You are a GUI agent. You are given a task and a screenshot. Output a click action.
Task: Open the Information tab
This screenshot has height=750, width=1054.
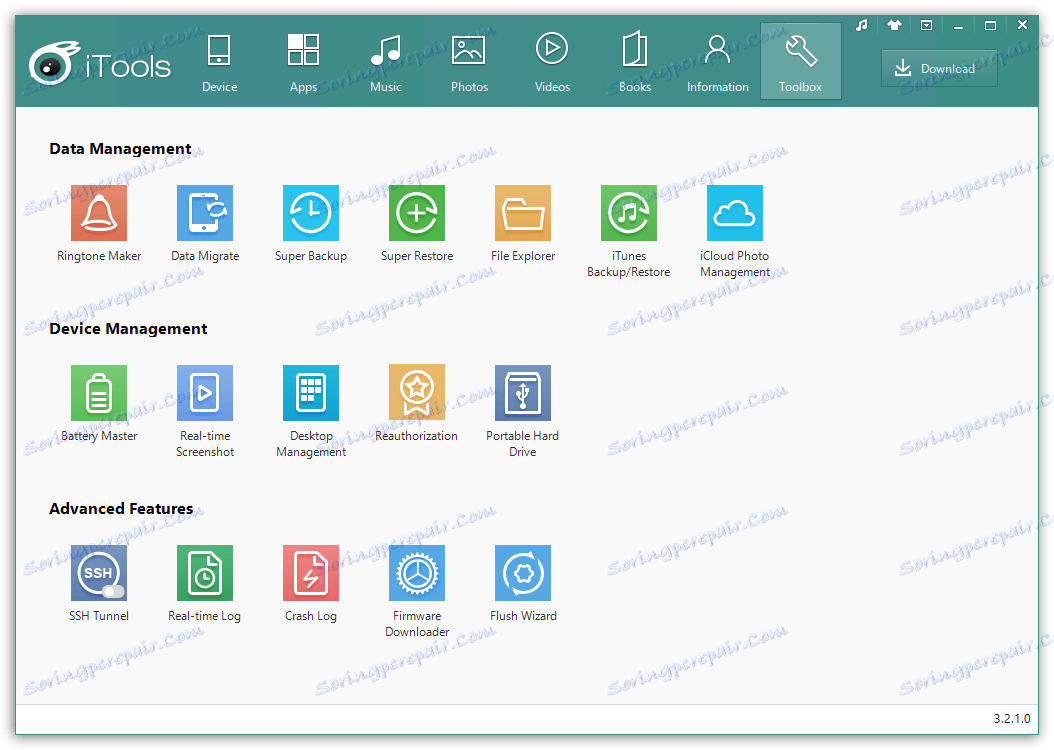pyautogui.click(x=717, y=62)
